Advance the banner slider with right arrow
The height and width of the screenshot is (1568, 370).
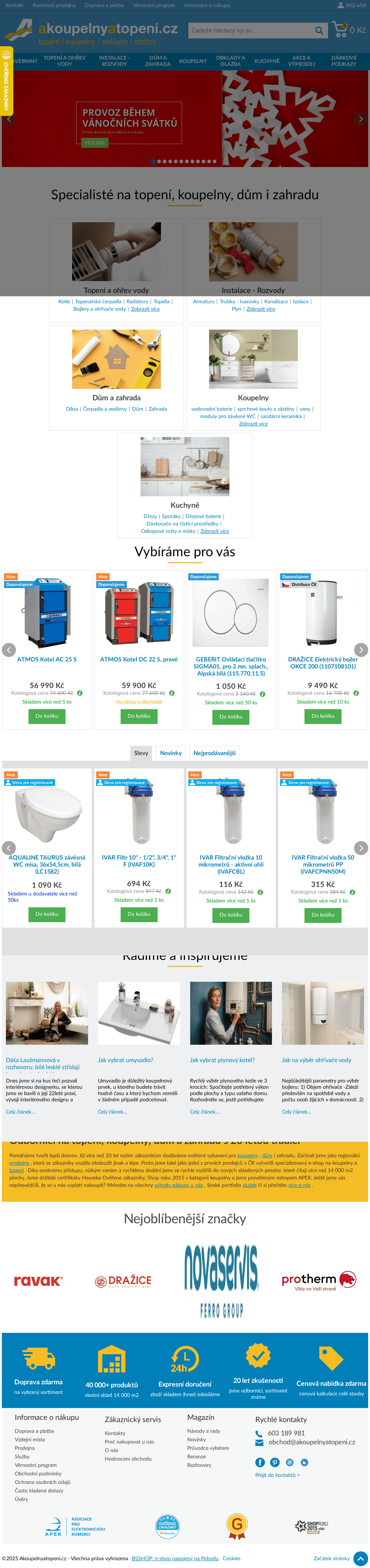pos(361,119)
